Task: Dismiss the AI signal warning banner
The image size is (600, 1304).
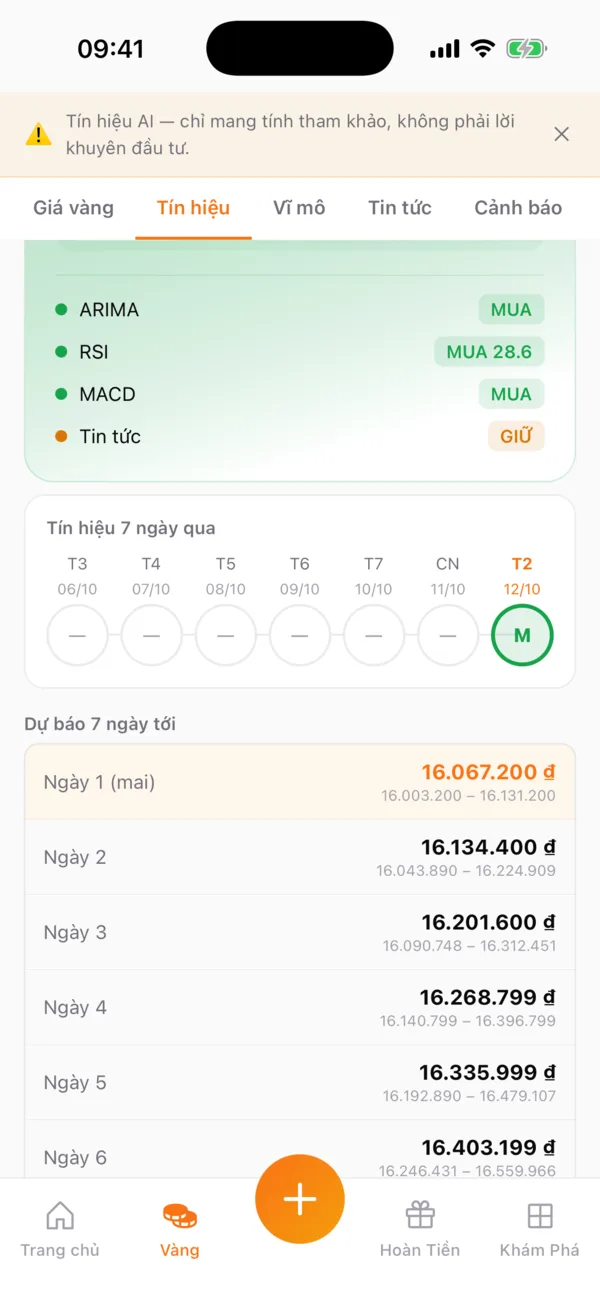Action: click(x=562, y=134)
